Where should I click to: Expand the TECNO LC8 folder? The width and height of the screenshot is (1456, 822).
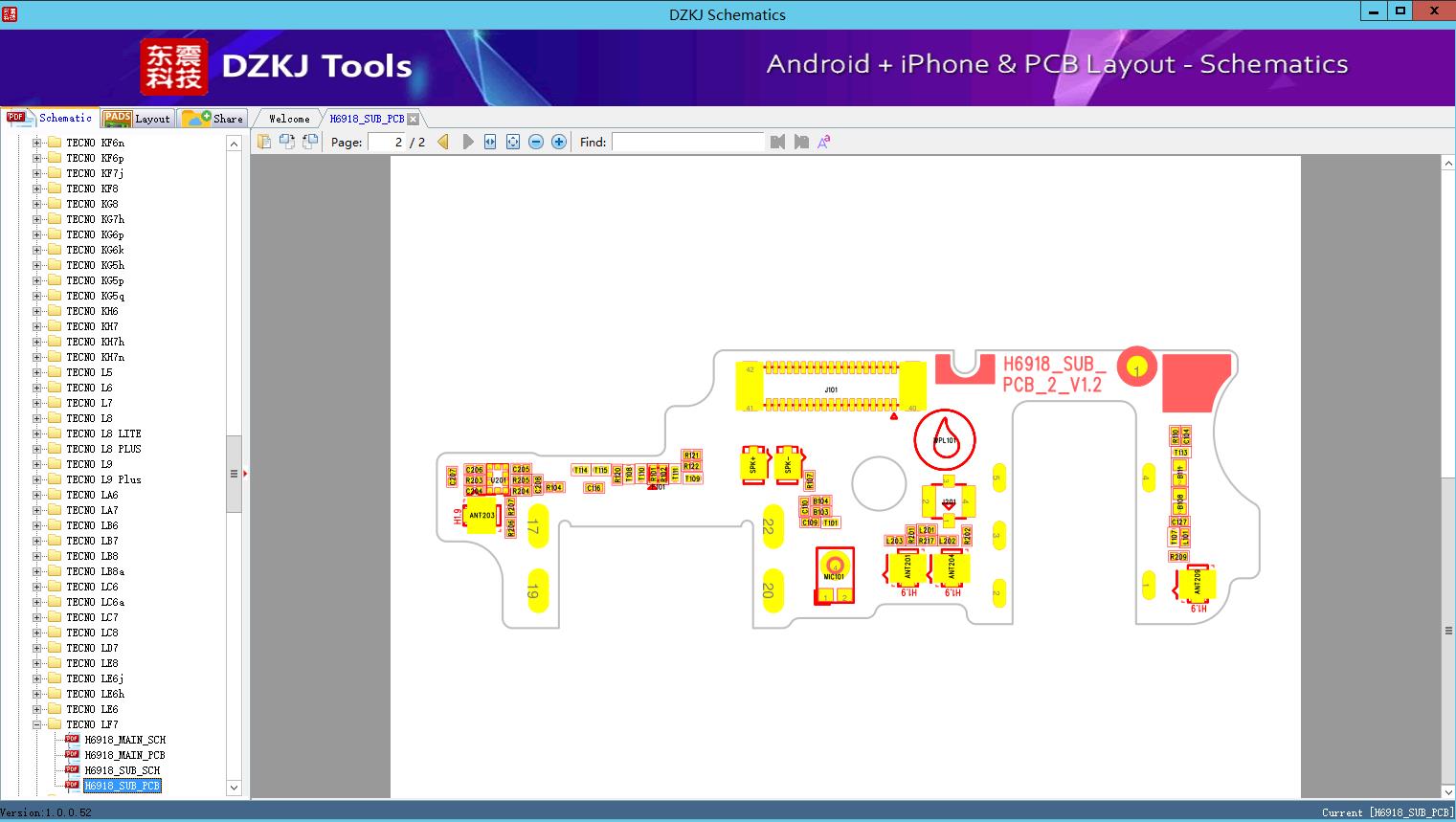click(x=36, y=633)
